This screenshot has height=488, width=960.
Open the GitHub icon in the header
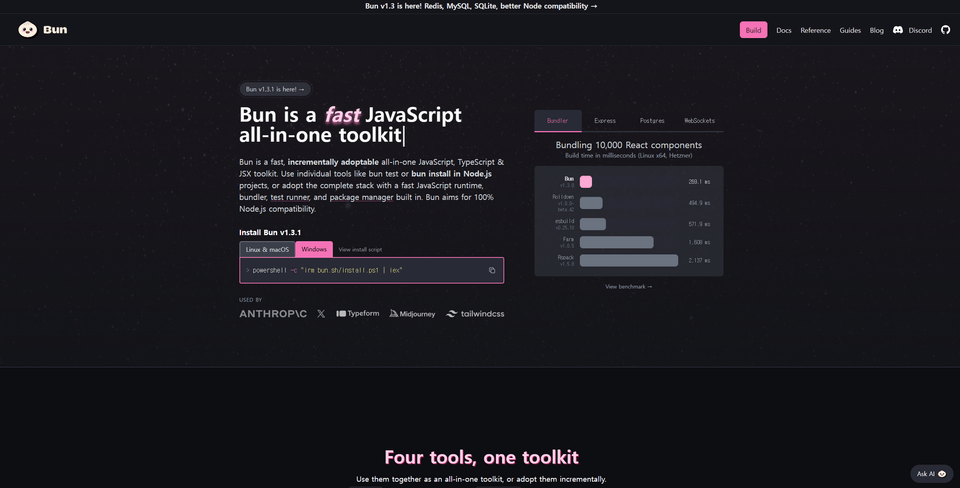945,30
